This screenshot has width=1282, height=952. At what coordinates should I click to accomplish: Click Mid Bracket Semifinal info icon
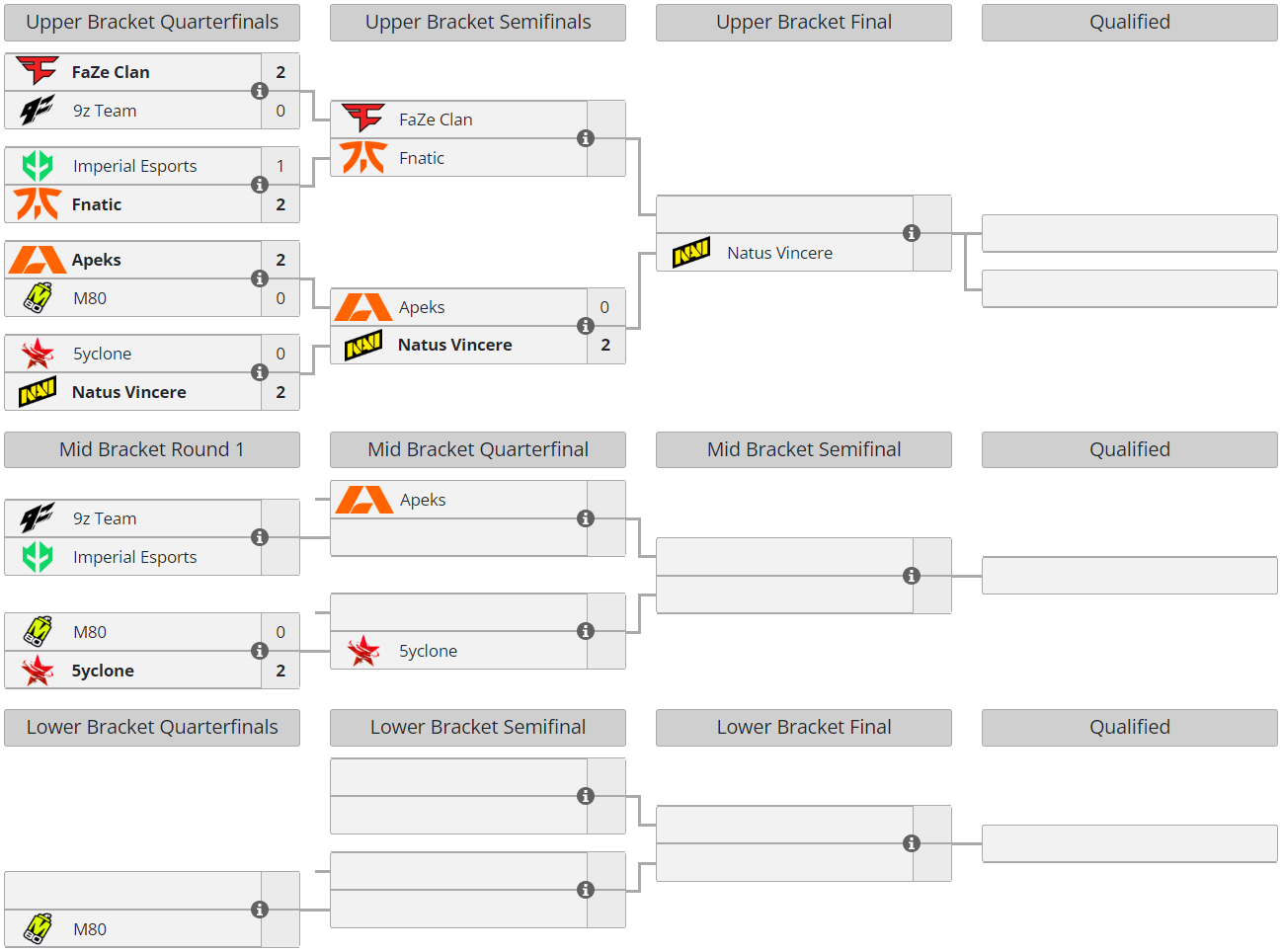[x=912, y=576]
